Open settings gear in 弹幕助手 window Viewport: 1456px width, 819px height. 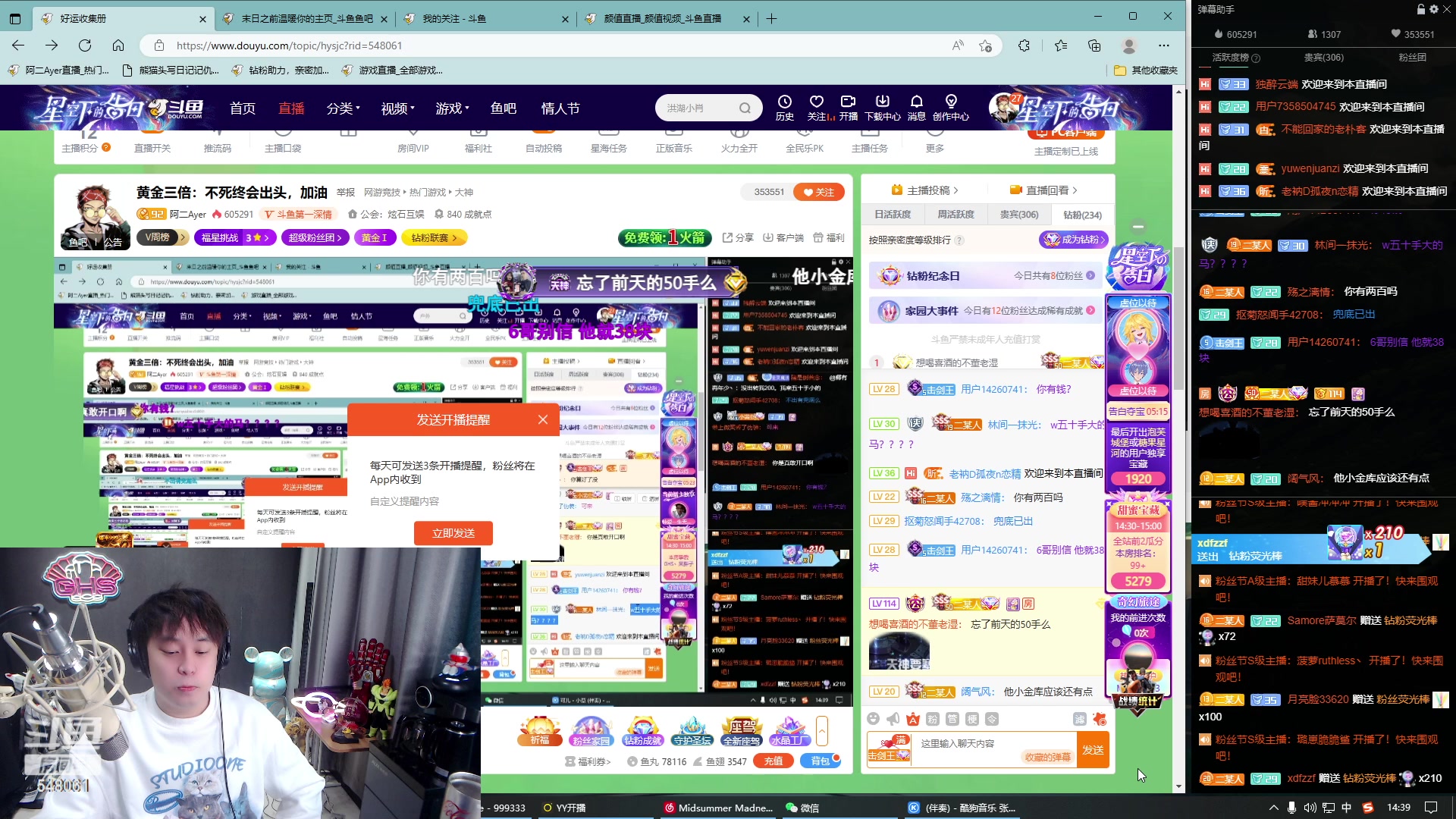point(1433,9)
